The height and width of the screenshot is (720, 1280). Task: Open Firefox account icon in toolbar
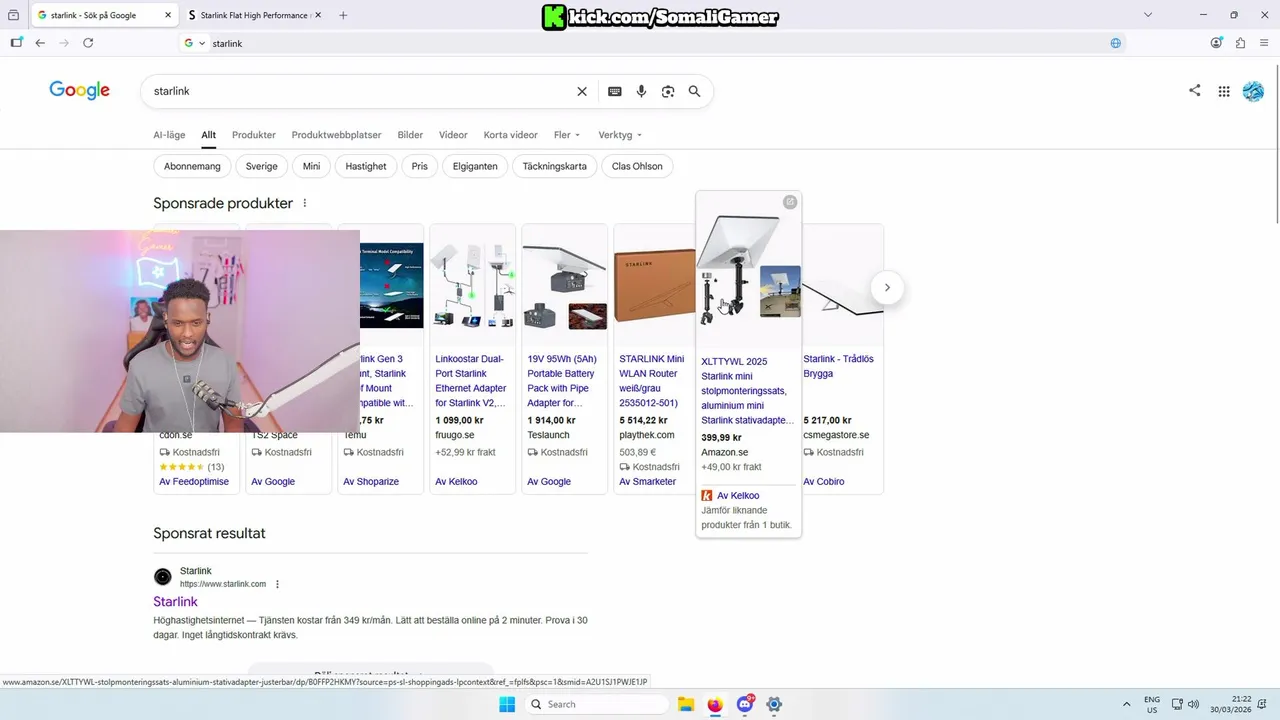pyautogui.click(x=1217, y=43)
